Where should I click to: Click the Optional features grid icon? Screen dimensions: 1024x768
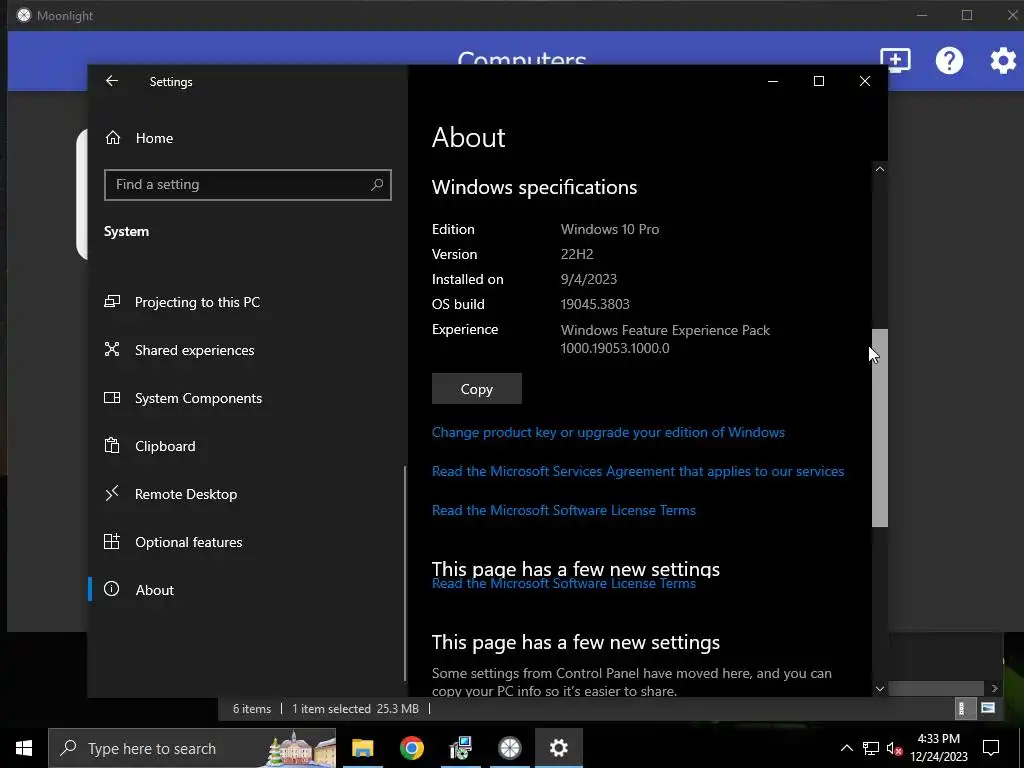pos(112,541)
